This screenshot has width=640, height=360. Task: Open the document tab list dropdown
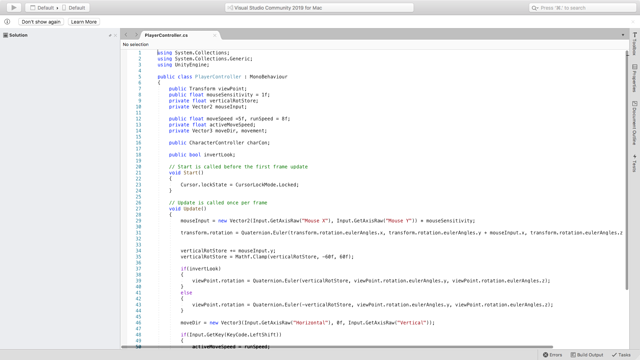(x=623, y=35)
